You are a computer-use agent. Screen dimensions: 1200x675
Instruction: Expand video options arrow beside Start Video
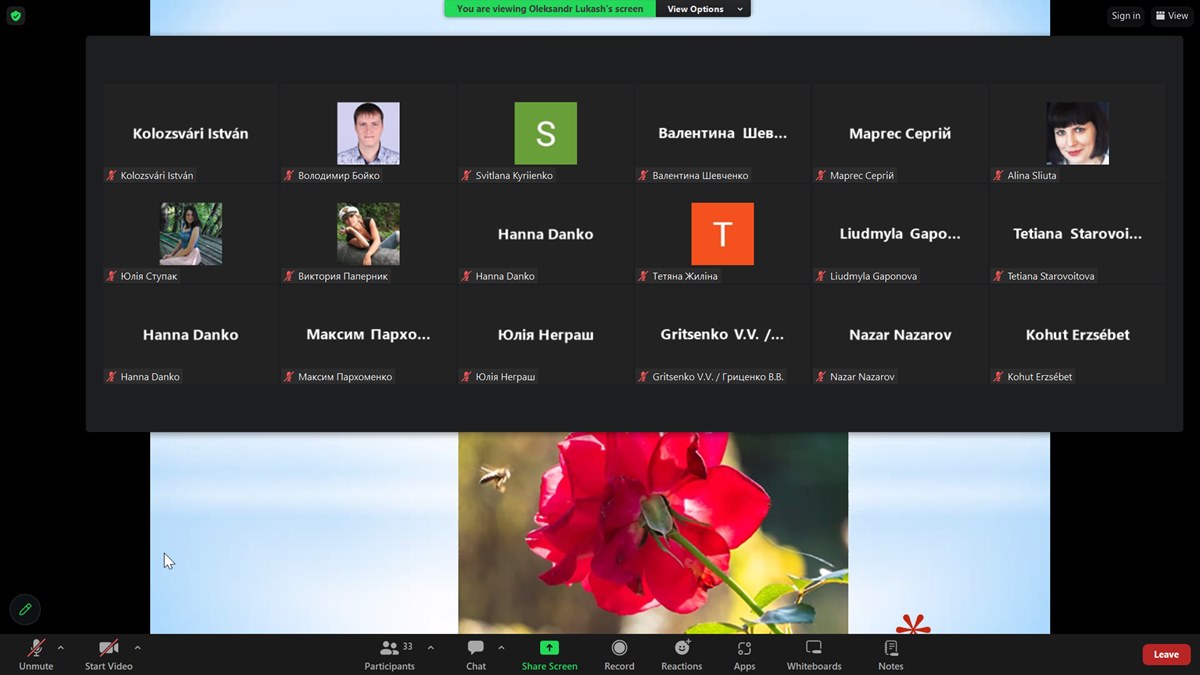pyautogui.click(x=137, y=648)
